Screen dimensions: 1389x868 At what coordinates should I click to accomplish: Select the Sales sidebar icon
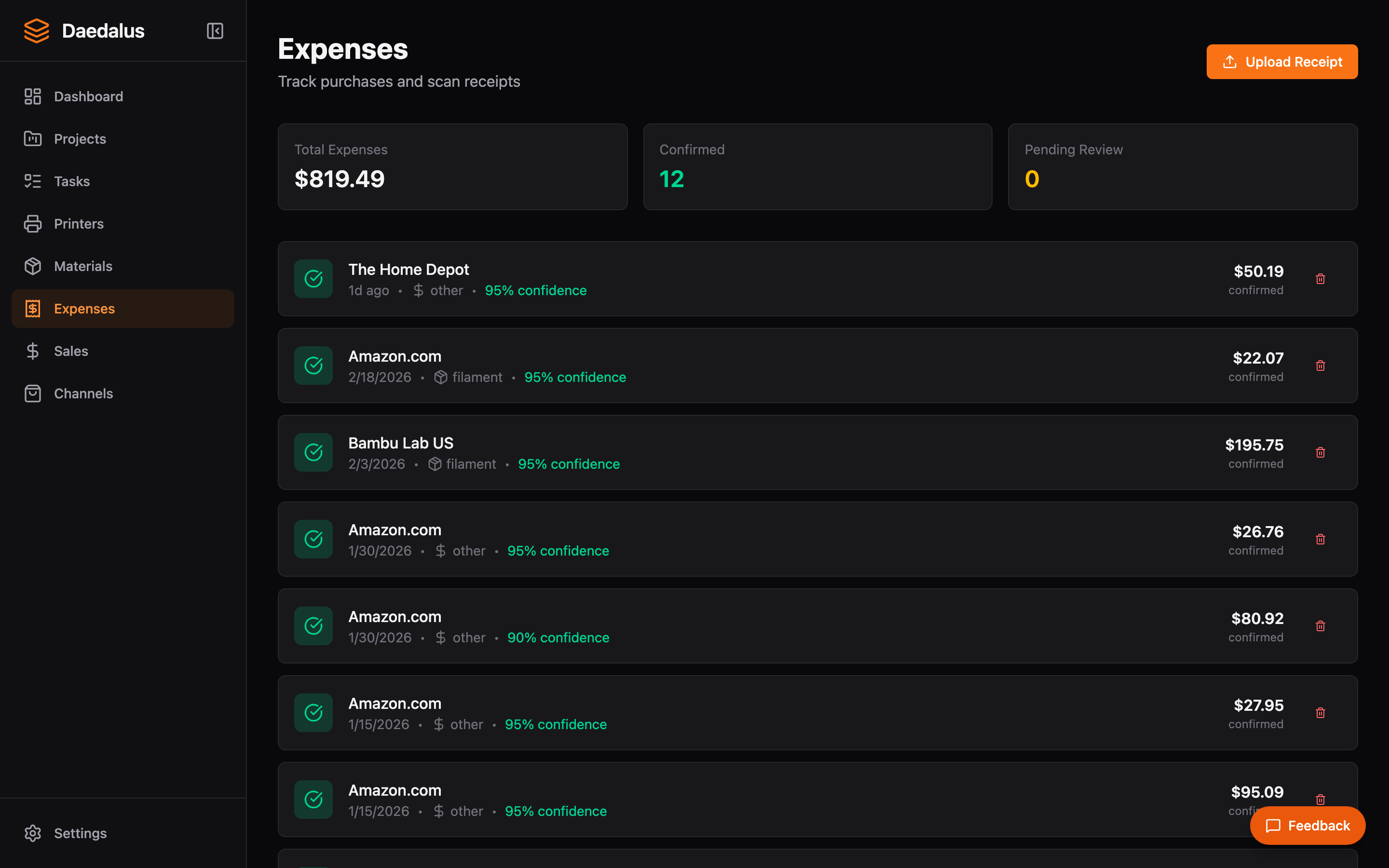coord(33,351)
